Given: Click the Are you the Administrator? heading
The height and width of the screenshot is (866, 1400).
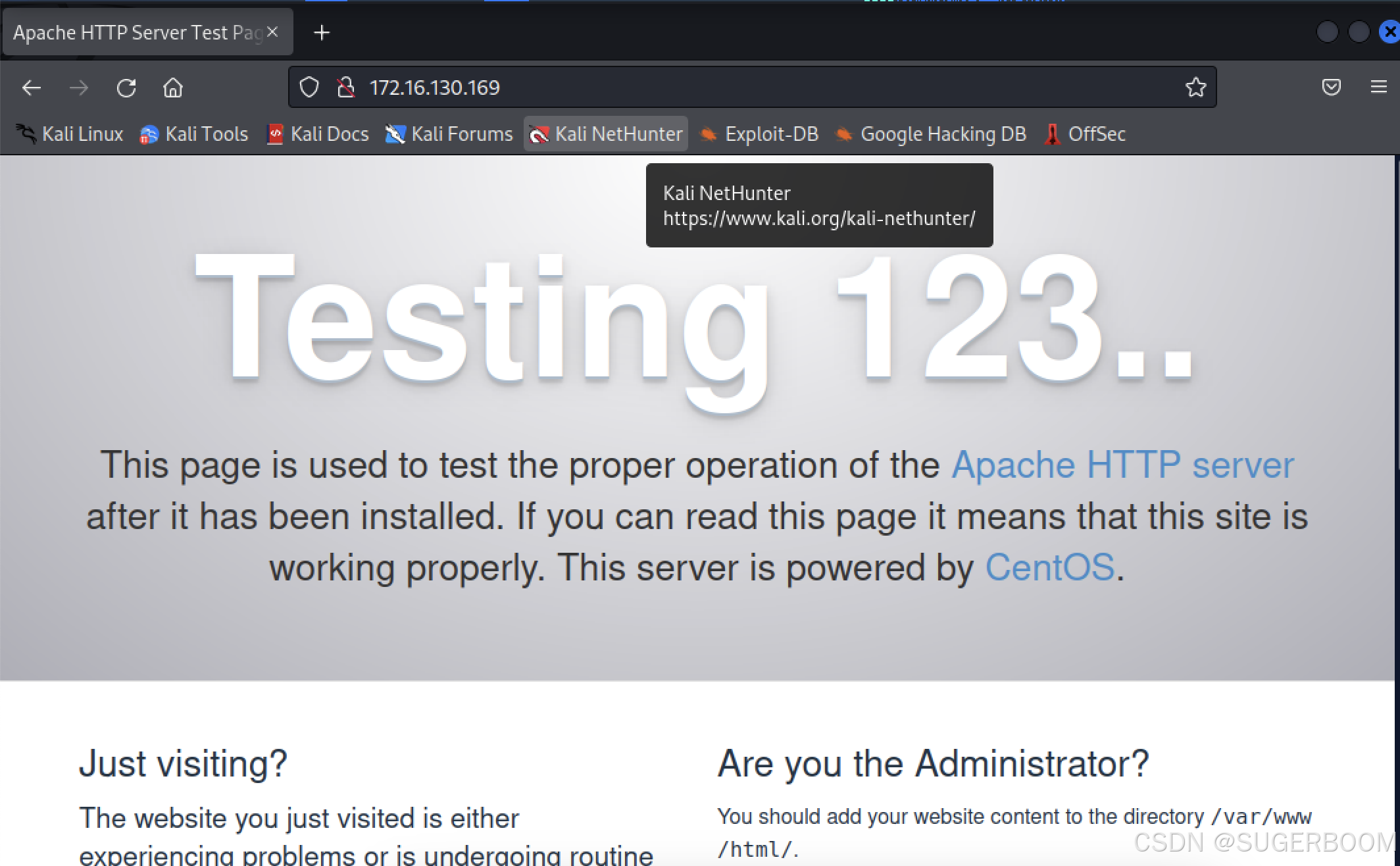Looking at the screenshot, I should pyautogui.click(x=933, y=764).
